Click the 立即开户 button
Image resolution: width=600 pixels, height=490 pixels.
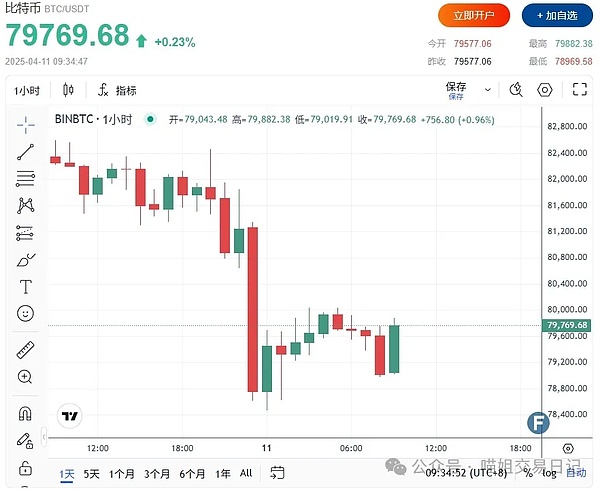click(x=474, y=15)
